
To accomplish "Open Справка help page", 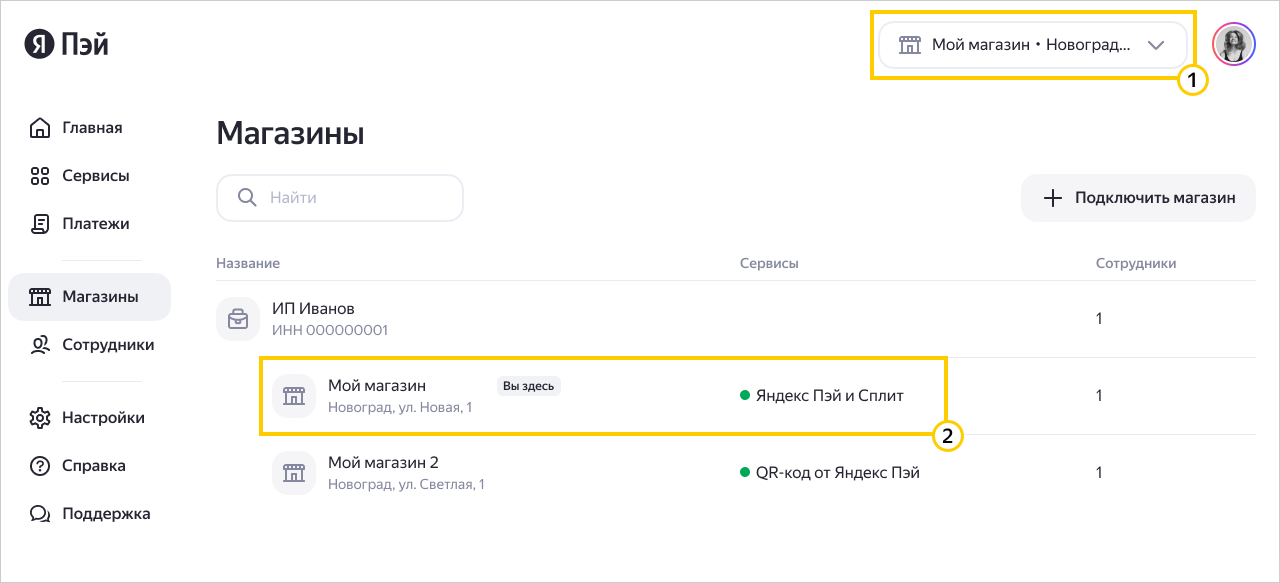I will coord(93,466).
